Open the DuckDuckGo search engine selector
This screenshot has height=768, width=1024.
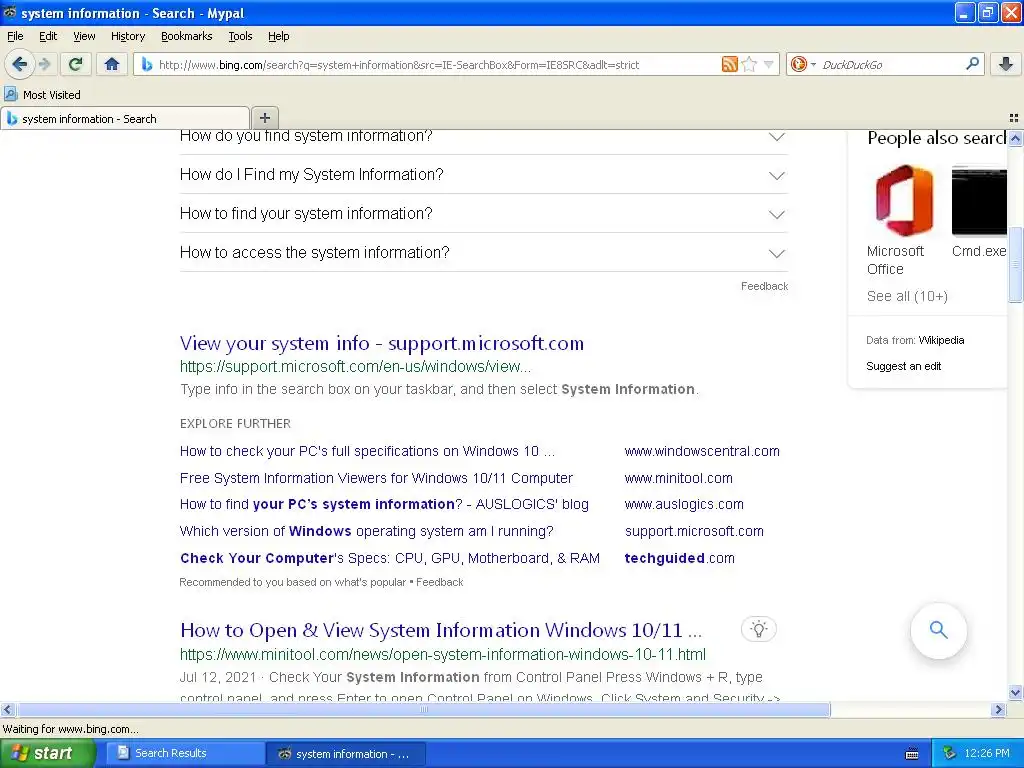point(803,64)
